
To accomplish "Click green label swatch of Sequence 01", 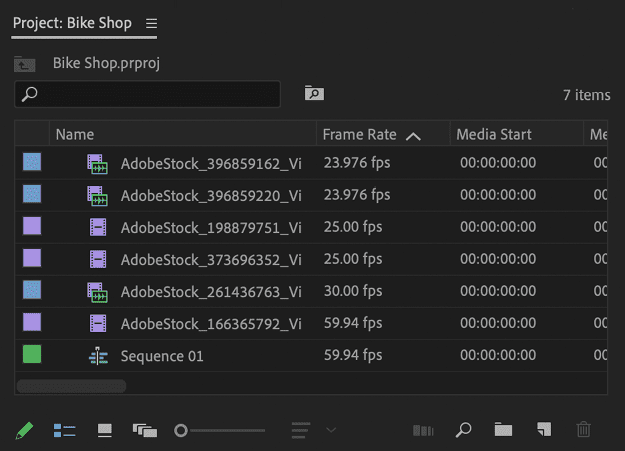I will (x=32, y=354).
